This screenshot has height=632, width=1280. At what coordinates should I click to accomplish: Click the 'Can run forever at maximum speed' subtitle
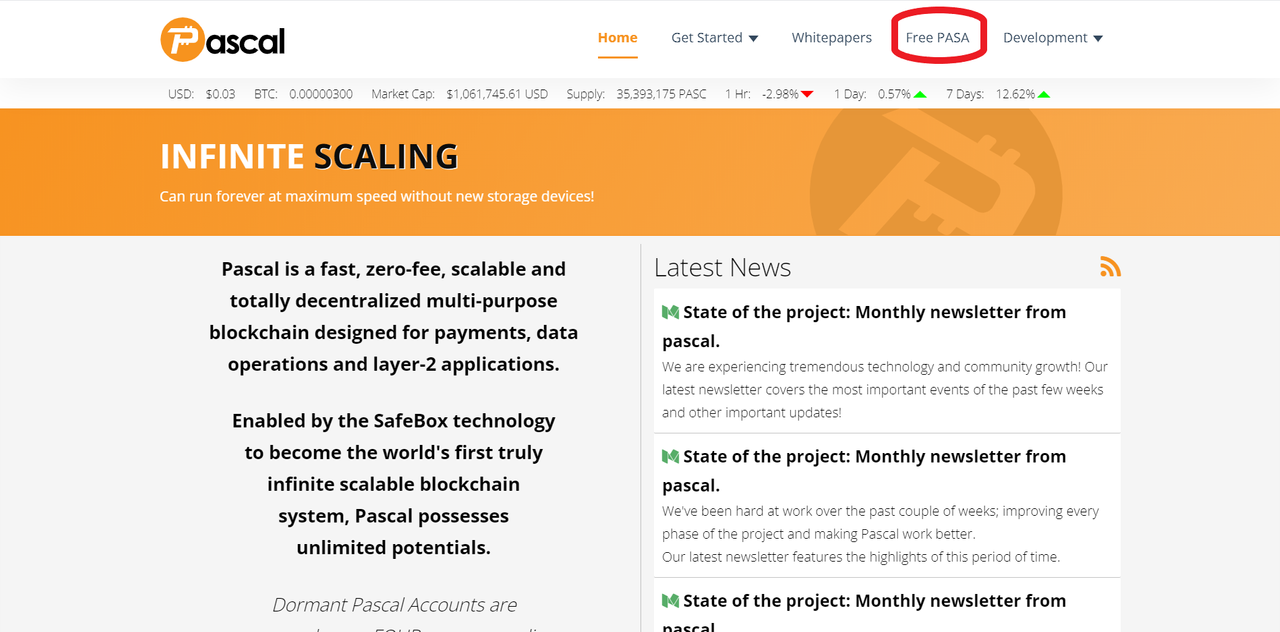pyautogui.click(x=377, y=196)
